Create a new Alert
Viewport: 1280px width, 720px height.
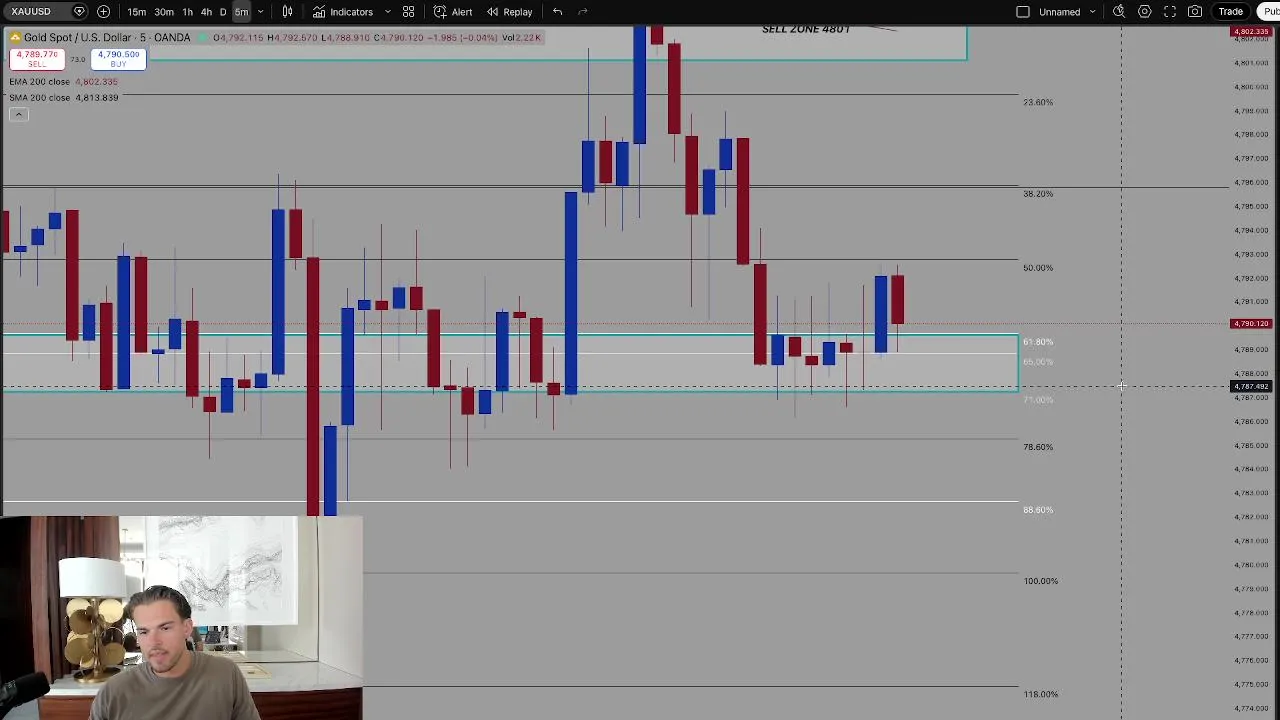point(453,12)
